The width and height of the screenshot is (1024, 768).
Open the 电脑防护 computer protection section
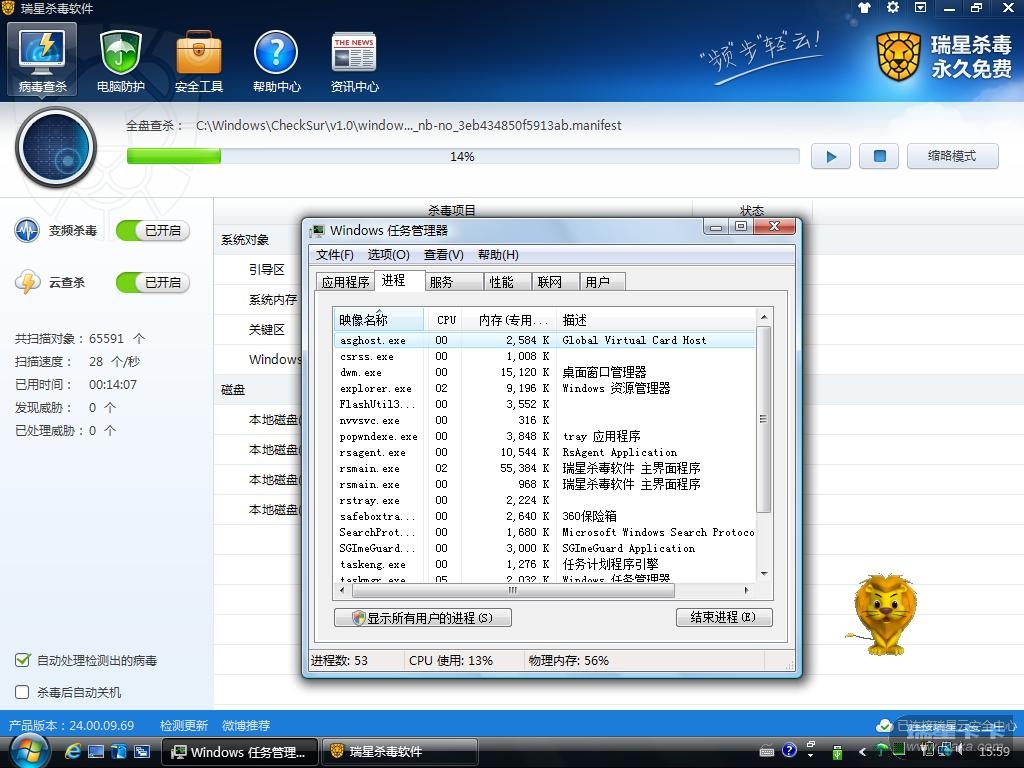point(121,62)
